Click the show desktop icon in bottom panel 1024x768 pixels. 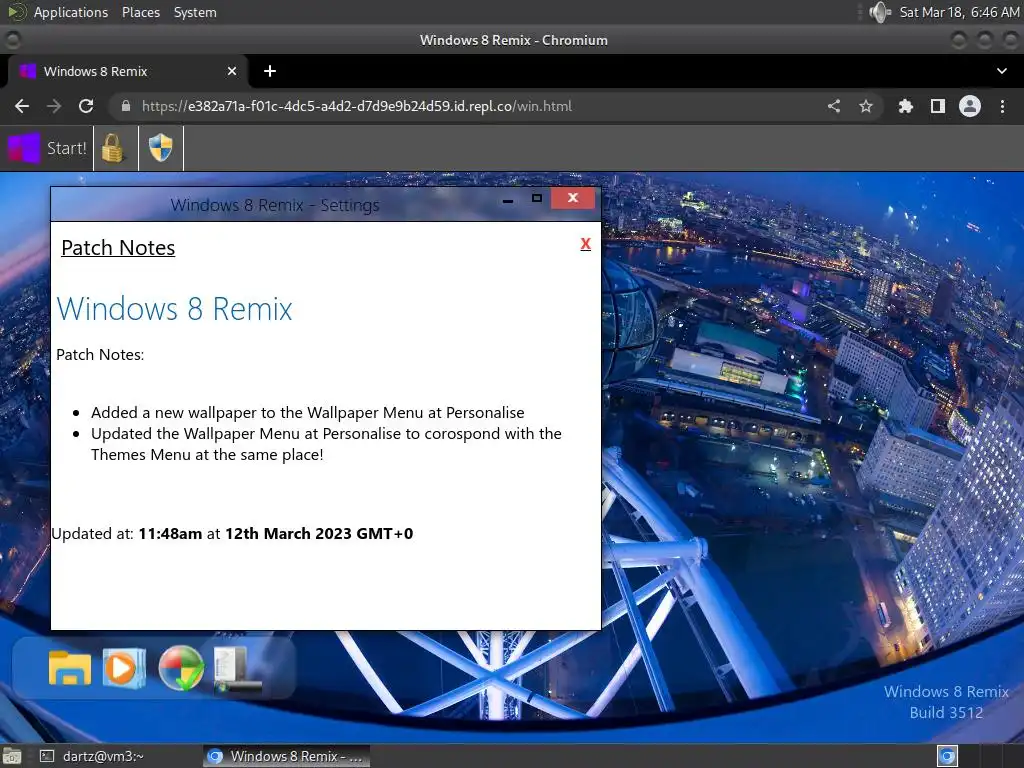[11, 756]
